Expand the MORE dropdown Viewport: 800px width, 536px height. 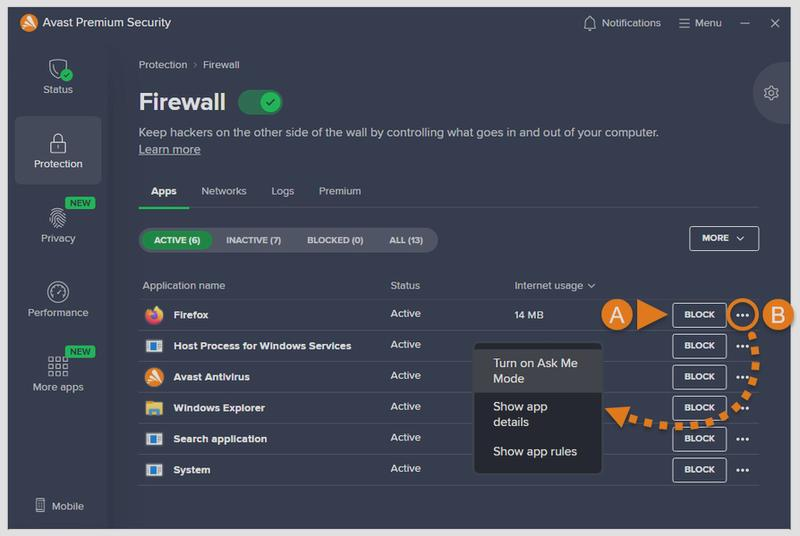(x=723, y=238)
